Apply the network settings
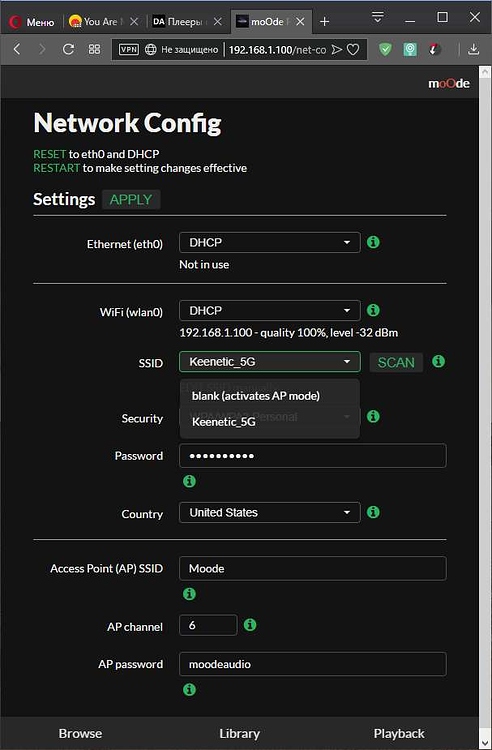Viewport: 492px width, 750px height. [131, 199]
